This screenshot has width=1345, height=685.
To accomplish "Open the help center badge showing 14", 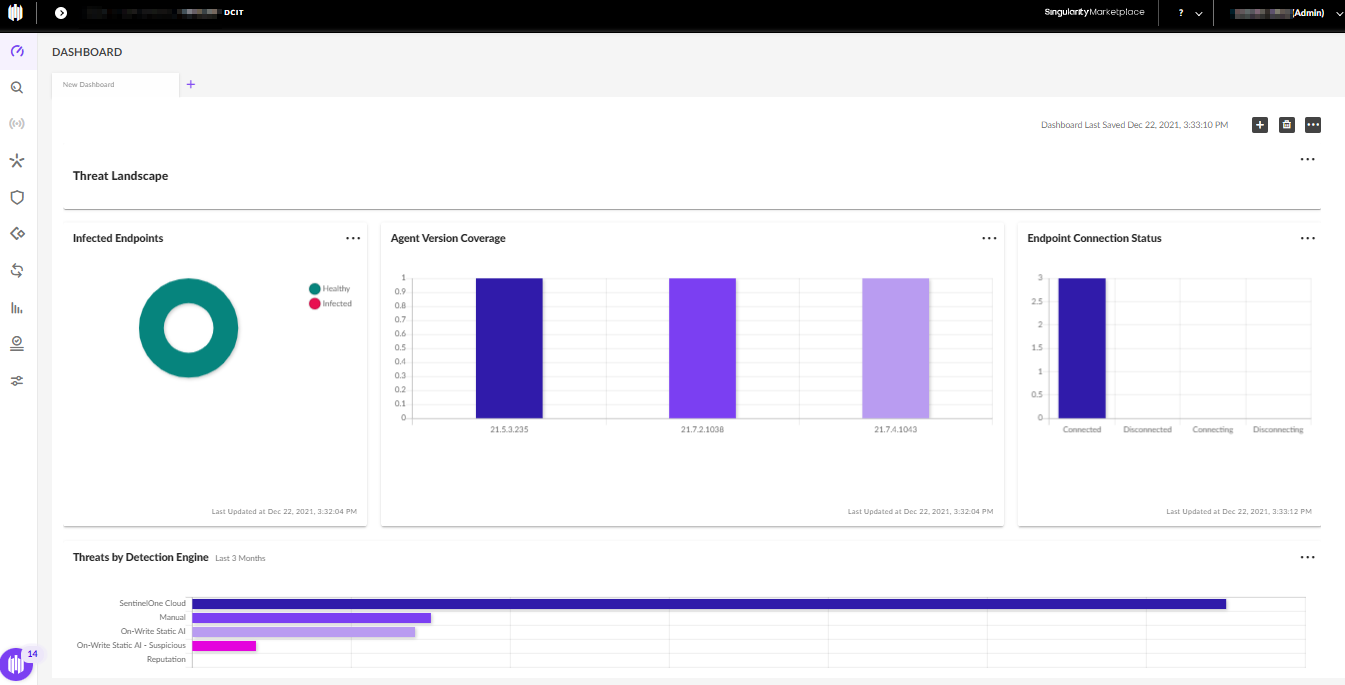I will (17, 663).
